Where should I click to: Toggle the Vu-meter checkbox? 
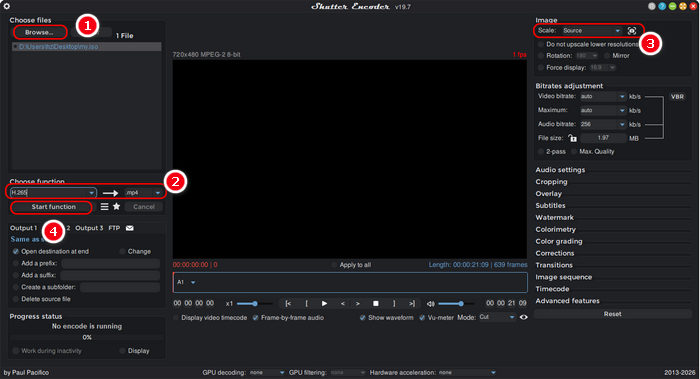click(x=422, y=318)
